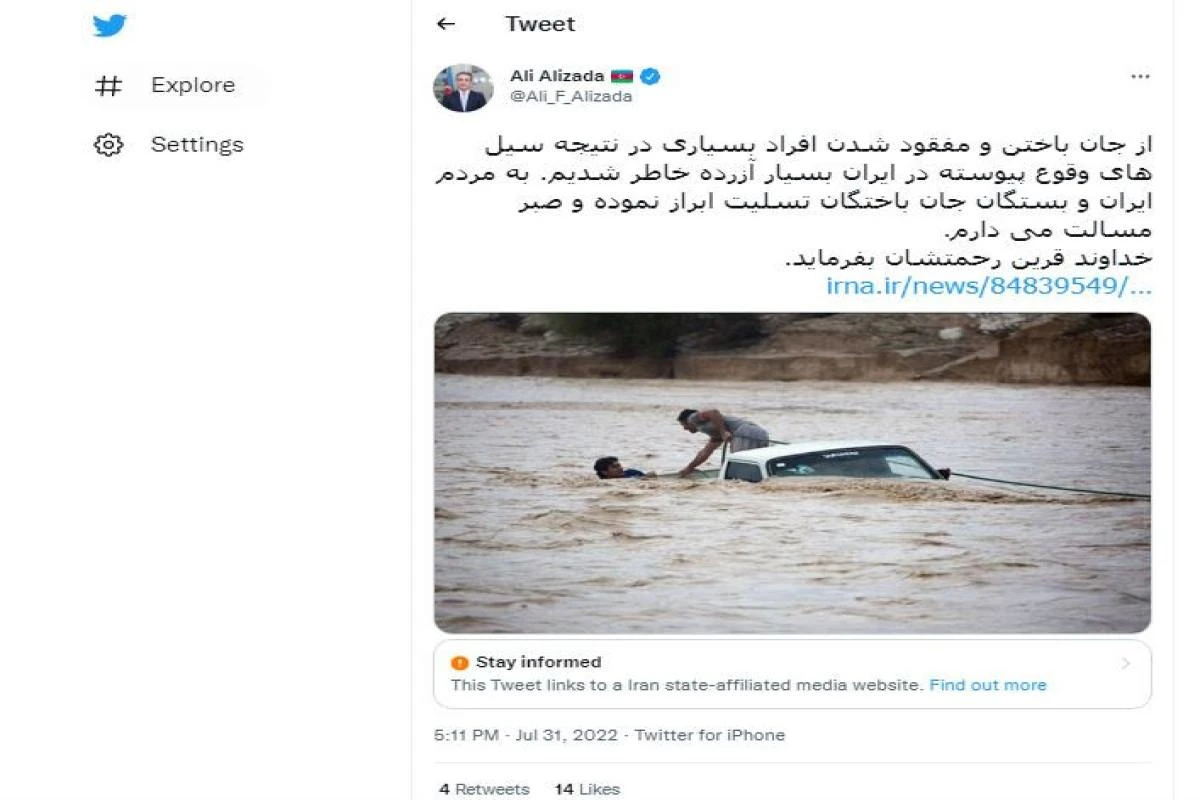Viewport: 1200px width, 800px height.
Task: Open the flooded car photo
Action: click(x=792, y=472)
